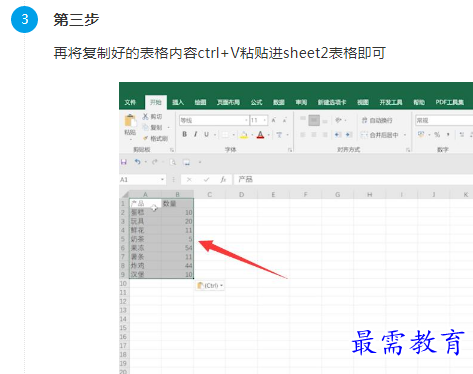Click the accounting number format icon
473x374 pixels.
click(x=421, y=134)
